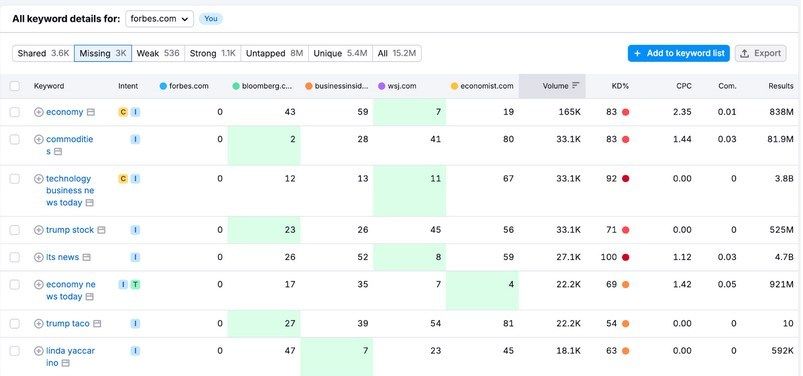Open SERP icon beside technology business news today
Image resolution: width=803 pixels, height=376 pixels.
tap(90, 203)
